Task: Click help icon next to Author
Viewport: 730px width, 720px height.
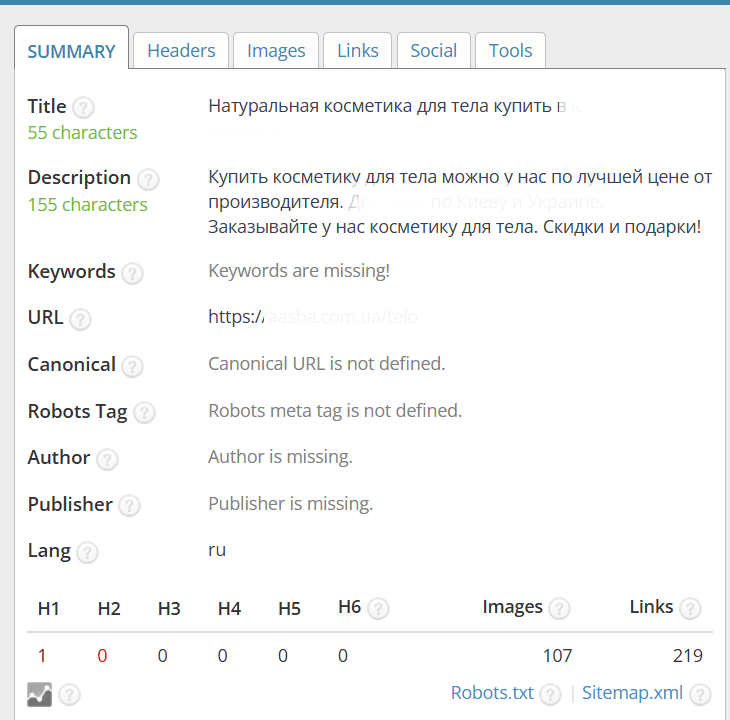Action: click(x=107, y=459)
